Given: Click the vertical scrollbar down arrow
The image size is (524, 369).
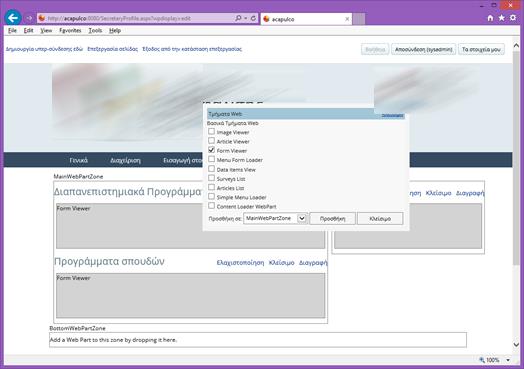Looking at the screenshot, I should tap(516, 344).
